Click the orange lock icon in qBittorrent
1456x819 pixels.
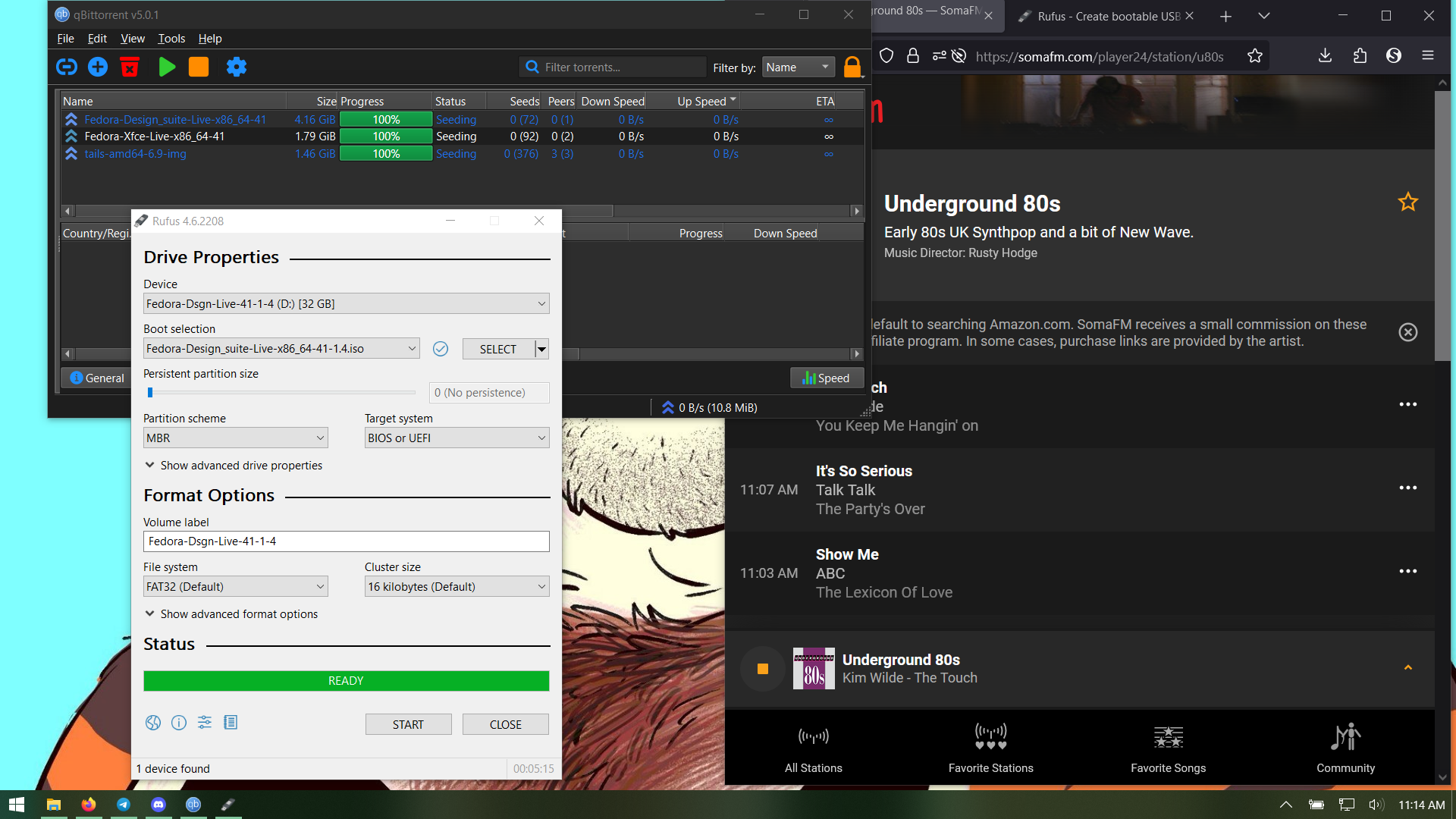point(852,67)
